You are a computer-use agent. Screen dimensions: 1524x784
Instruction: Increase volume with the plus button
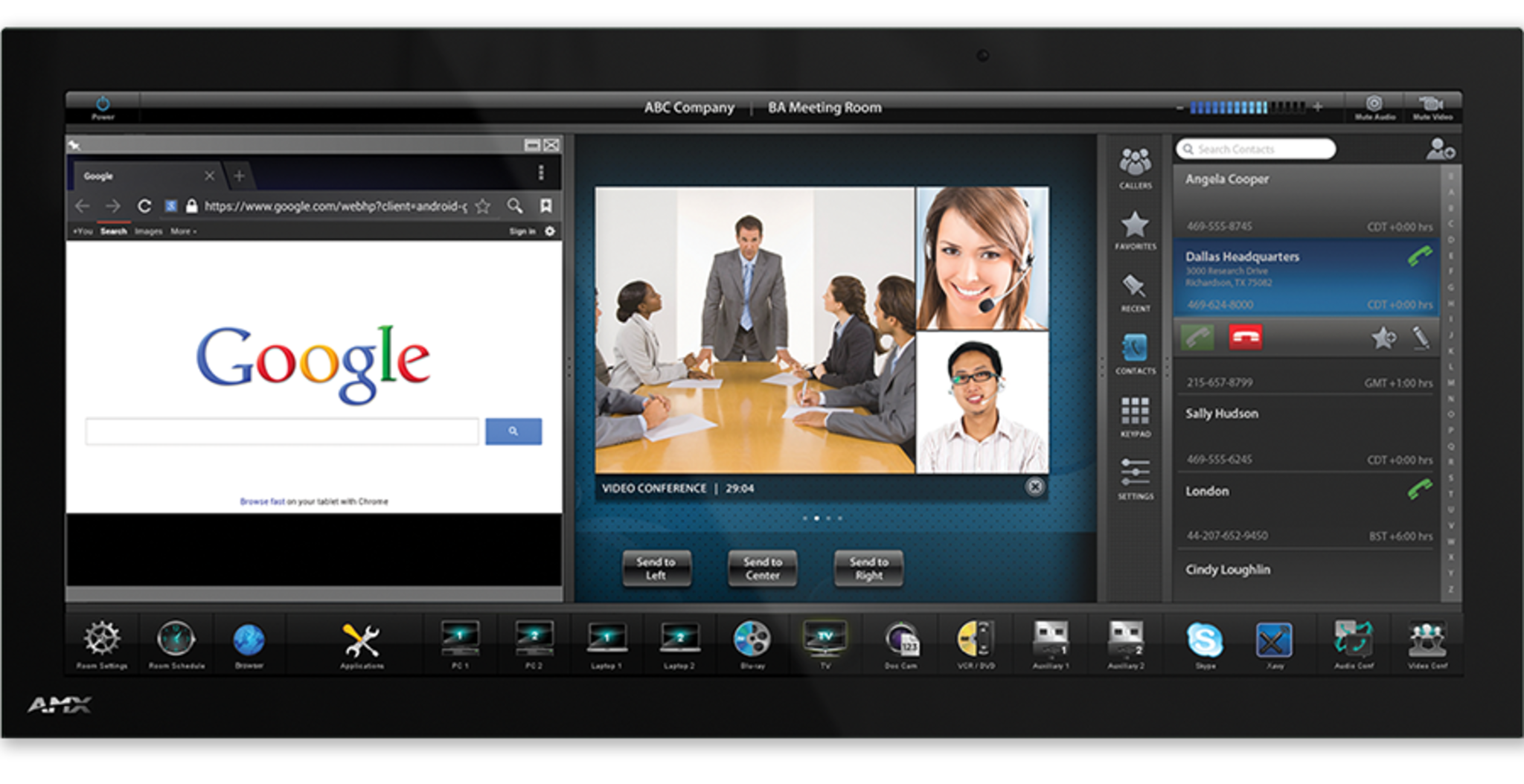click(x=1318, y=107)
